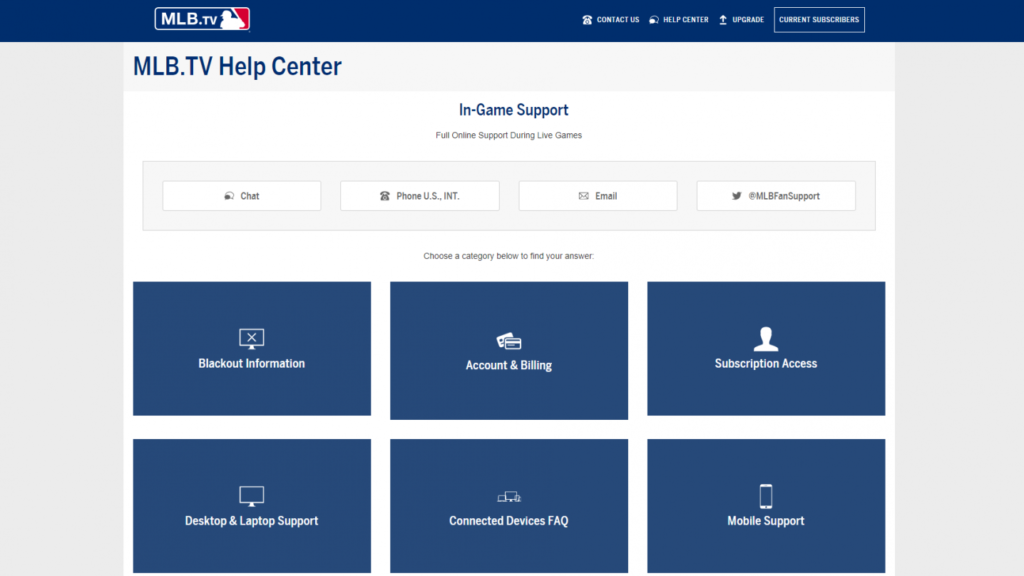Click the envelope icon in Email button
Viewport: 1024px width, 576px height.
click(583, 196)
